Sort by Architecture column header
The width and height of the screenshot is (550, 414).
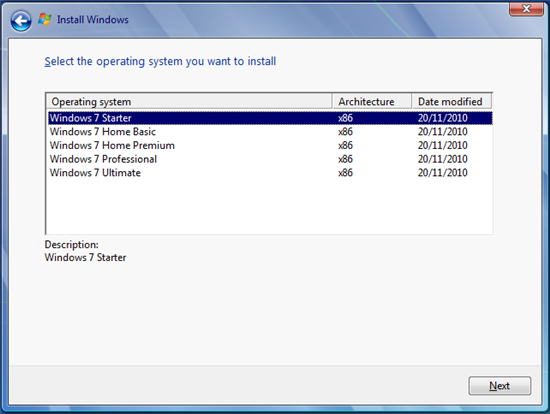[x=372, y=101]
